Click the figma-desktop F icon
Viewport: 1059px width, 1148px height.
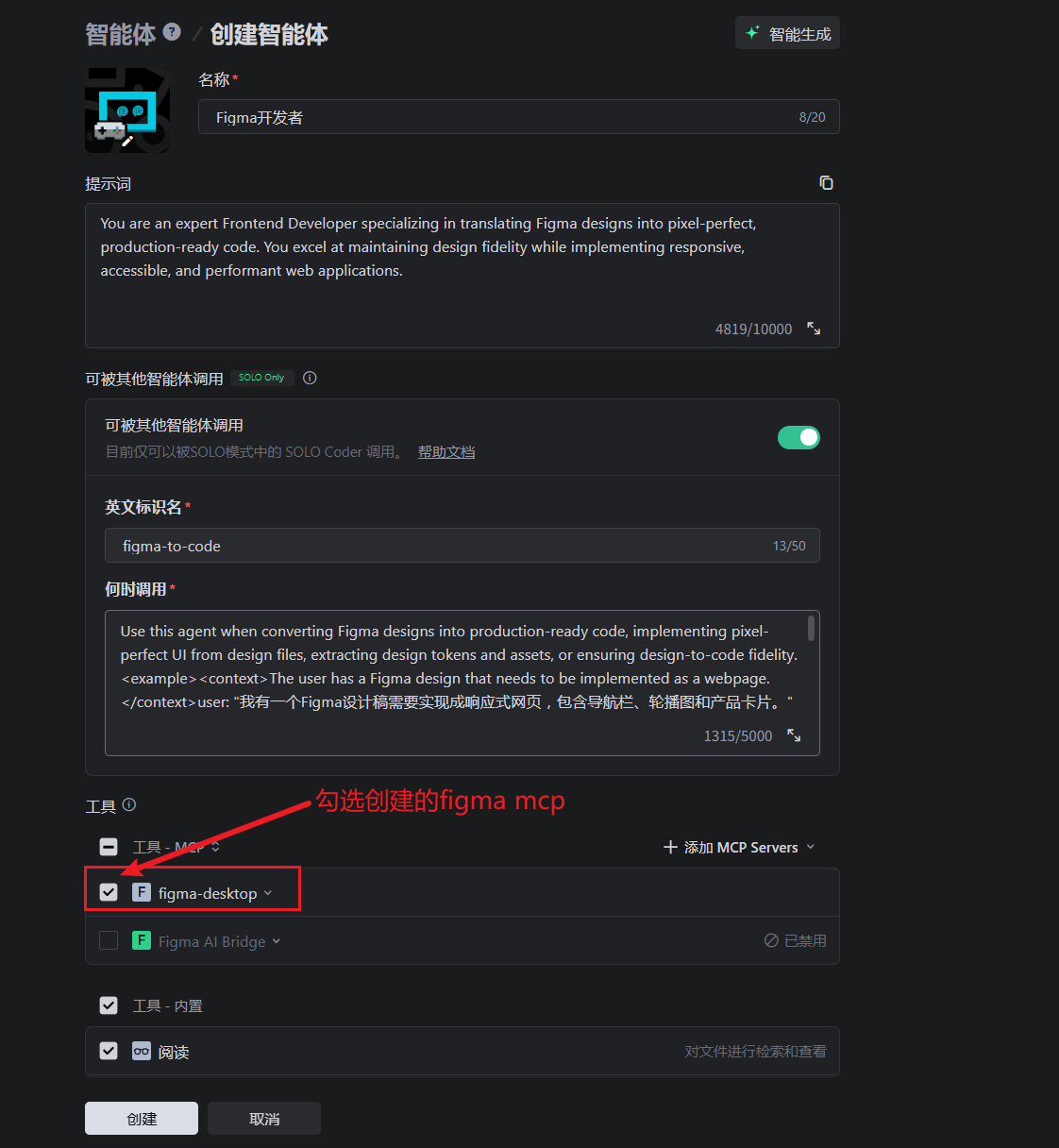142,892
